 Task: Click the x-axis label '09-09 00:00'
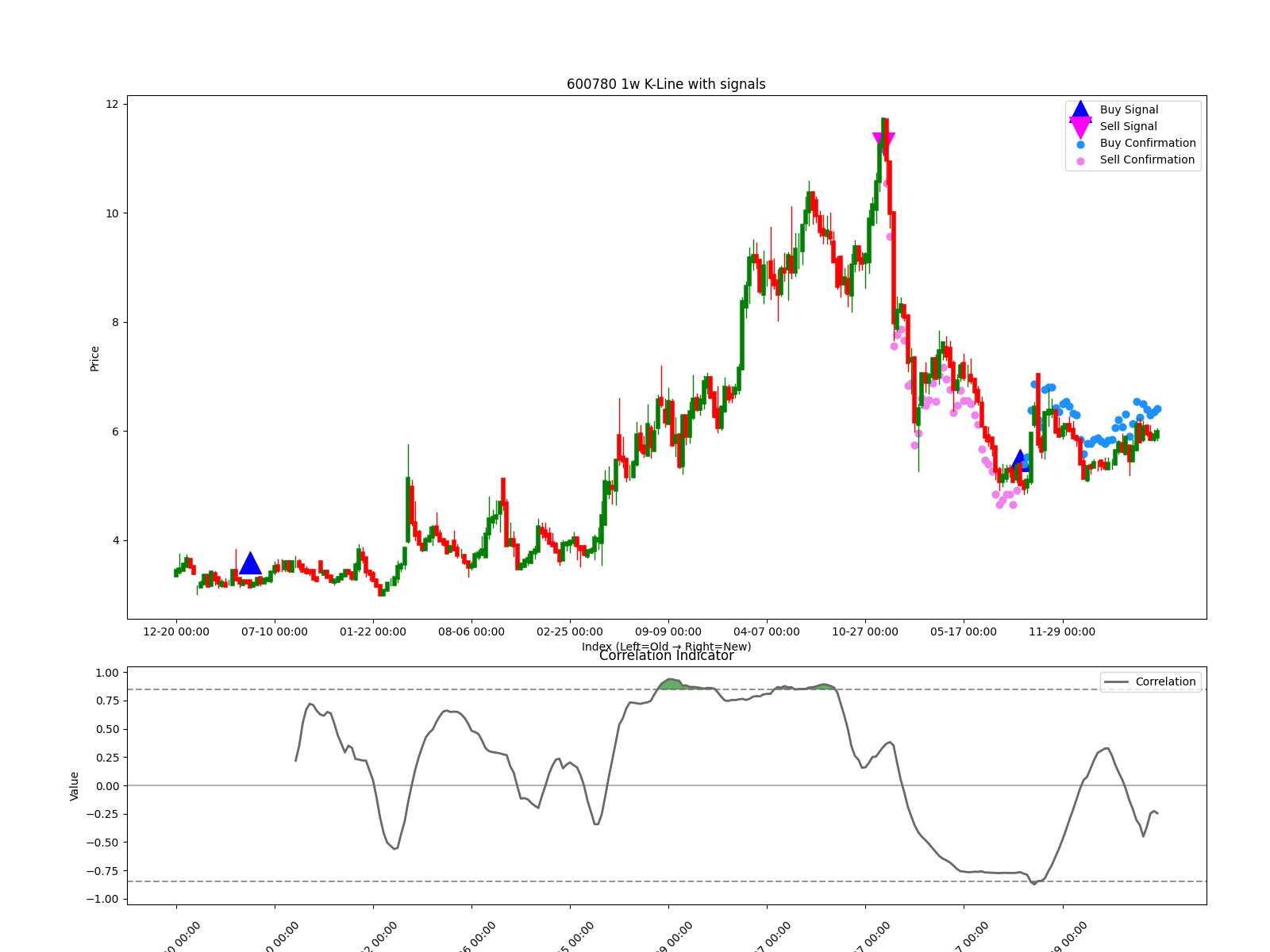click(668, 632)
